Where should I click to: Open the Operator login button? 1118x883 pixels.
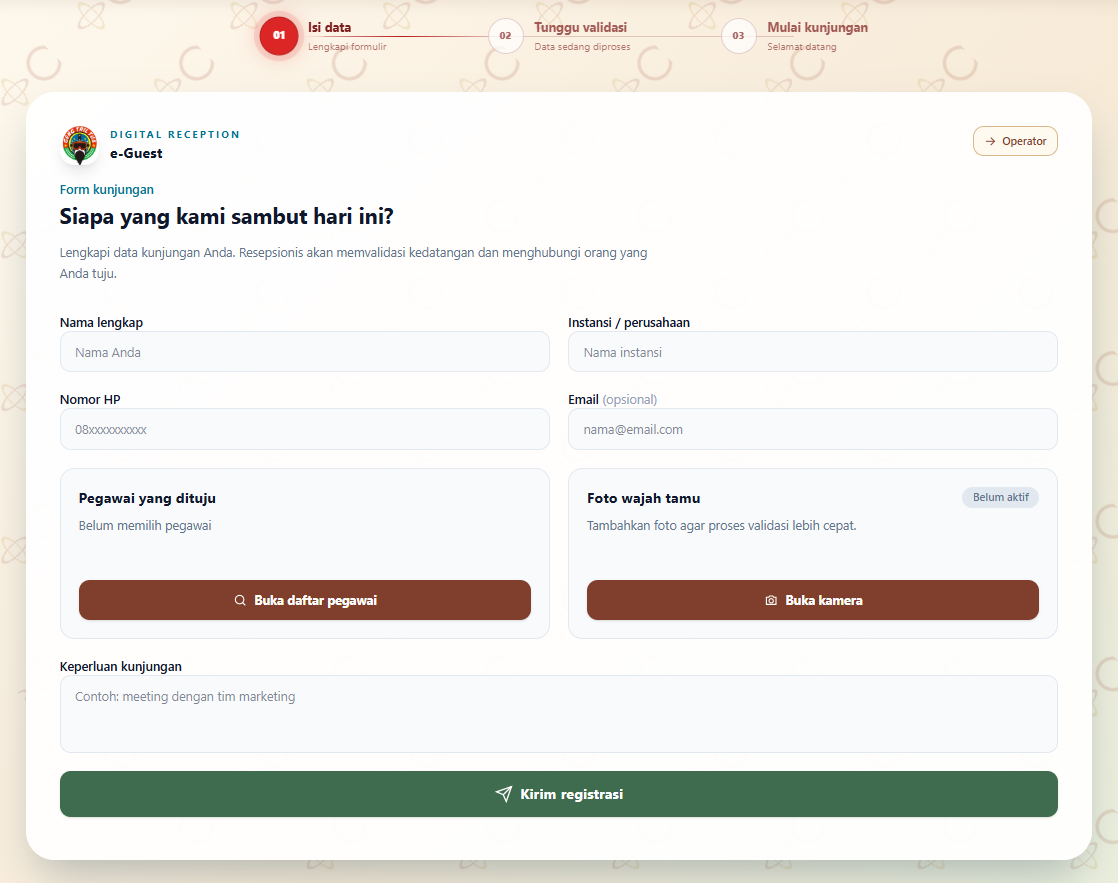click(1015, 141)
